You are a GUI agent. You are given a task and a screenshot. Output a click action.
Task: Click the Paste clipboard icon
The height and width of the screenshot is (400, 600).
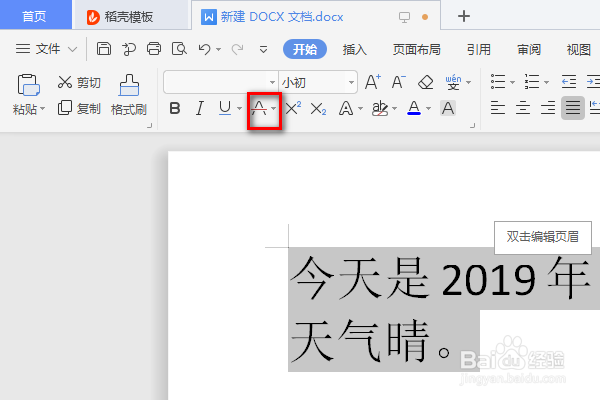pyautogui.click(x=28, y=85)
